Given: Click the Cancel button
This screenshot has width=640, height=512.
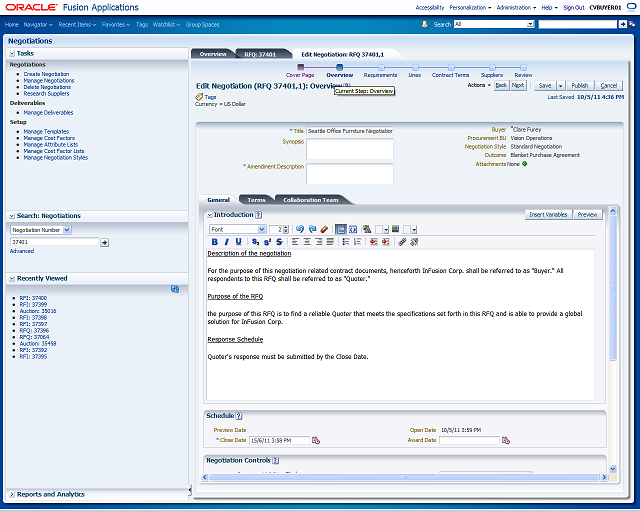Looking at the screenshot, I should (609, 85).
